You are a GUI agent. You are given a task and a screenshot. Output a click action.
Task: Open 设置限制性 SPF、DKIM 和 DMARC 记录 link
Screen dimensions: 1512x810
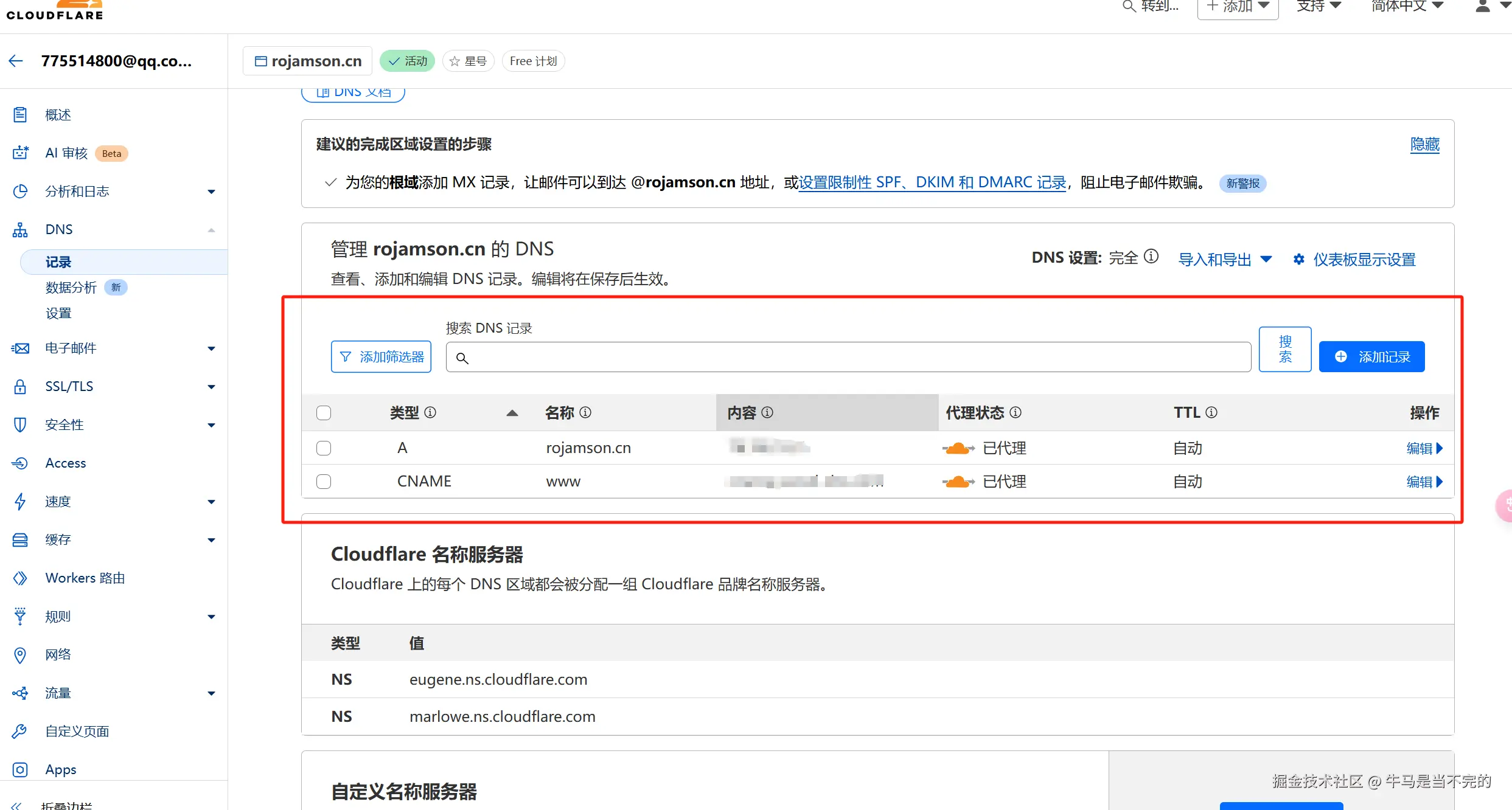(933, 182)
